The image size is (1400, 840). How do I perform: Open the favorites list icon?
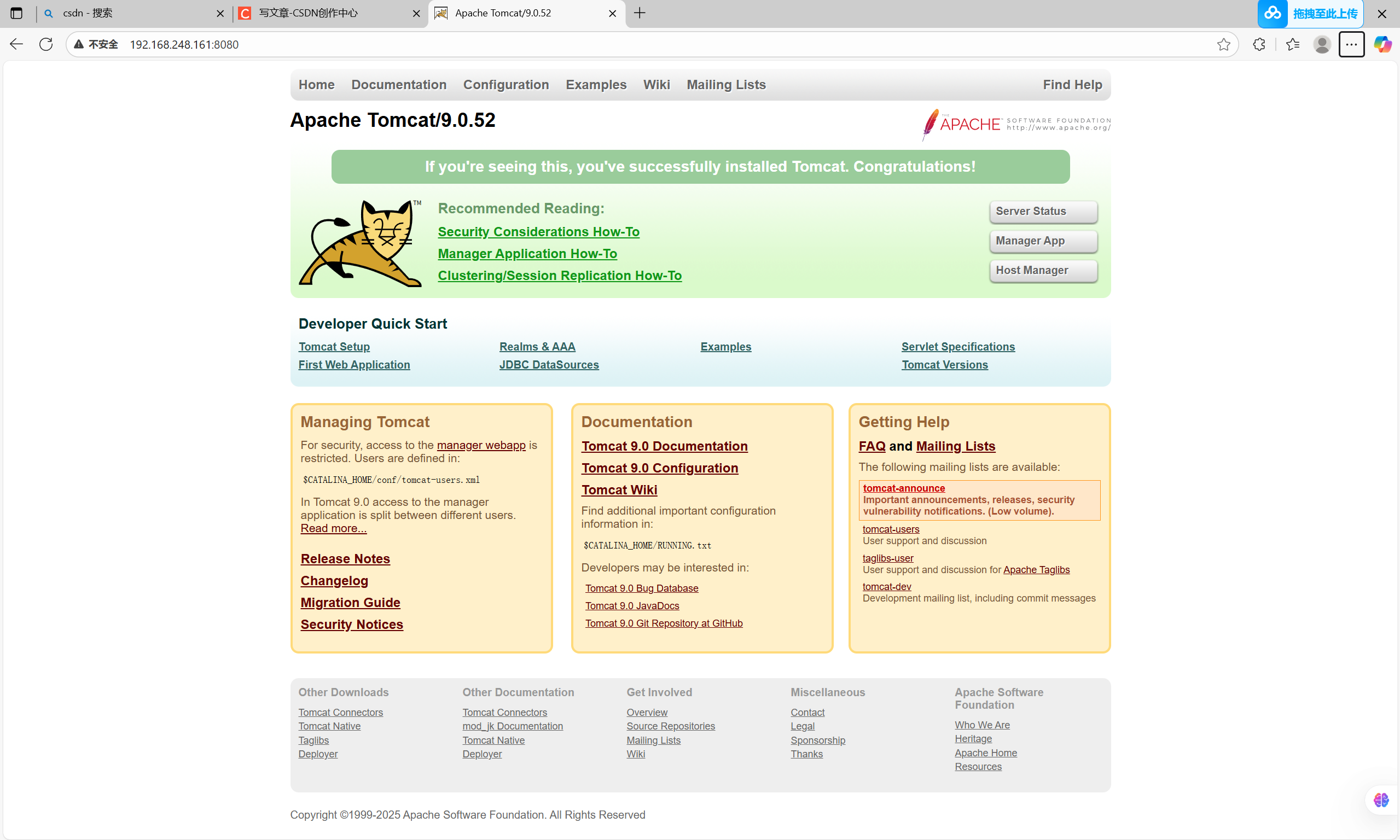(x=1293, y=44)
